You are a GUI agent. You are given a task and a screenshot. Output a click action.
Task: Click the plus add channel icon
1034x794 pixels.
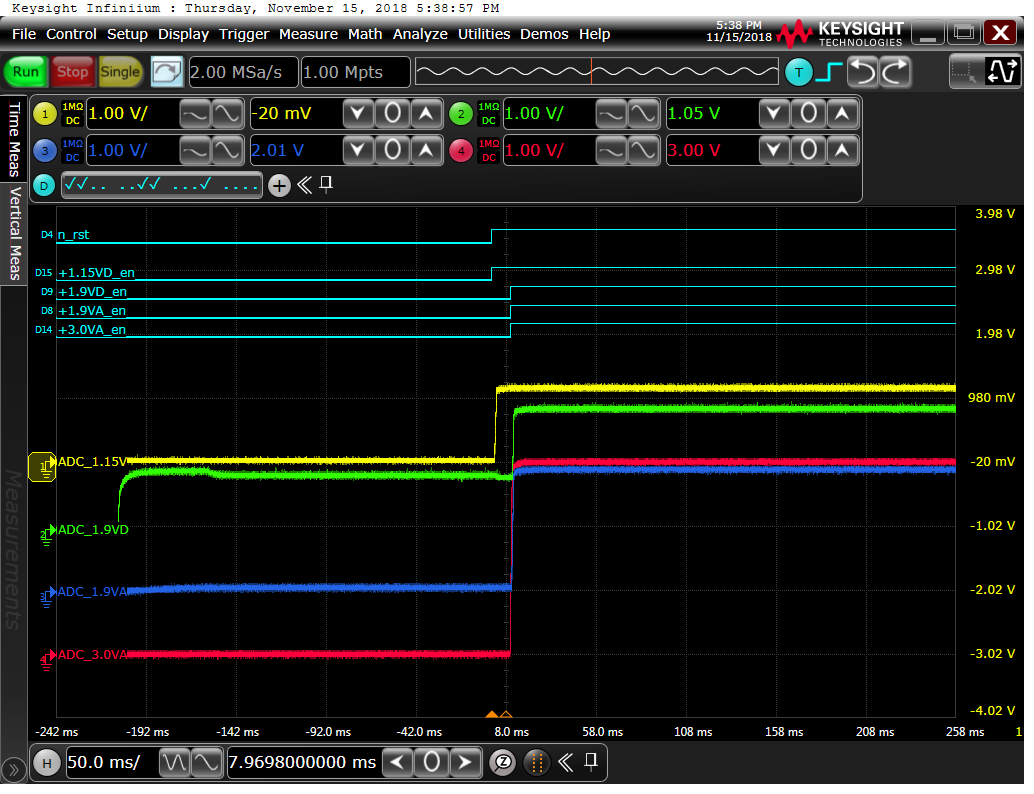click(279, 186)
